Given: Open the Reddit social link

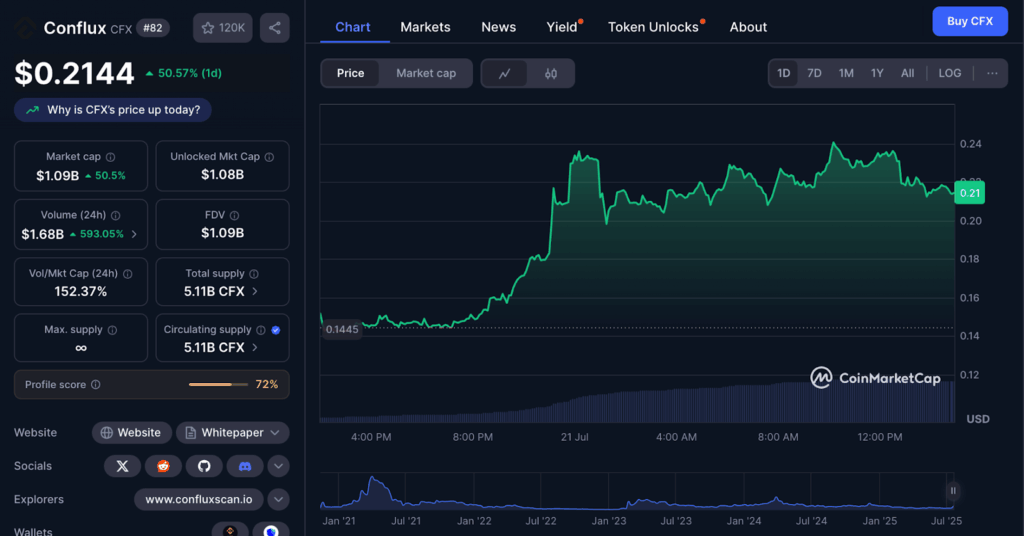Looking at the screenshot, I should 163,466.
